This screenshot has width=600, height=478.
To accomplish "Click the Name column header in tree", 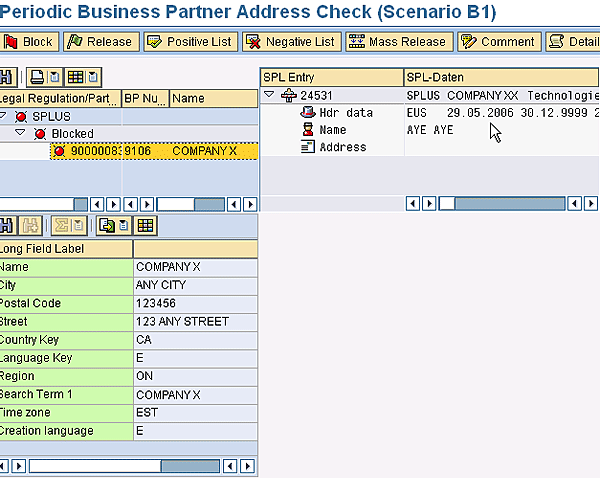I will (x=214, y=99).
